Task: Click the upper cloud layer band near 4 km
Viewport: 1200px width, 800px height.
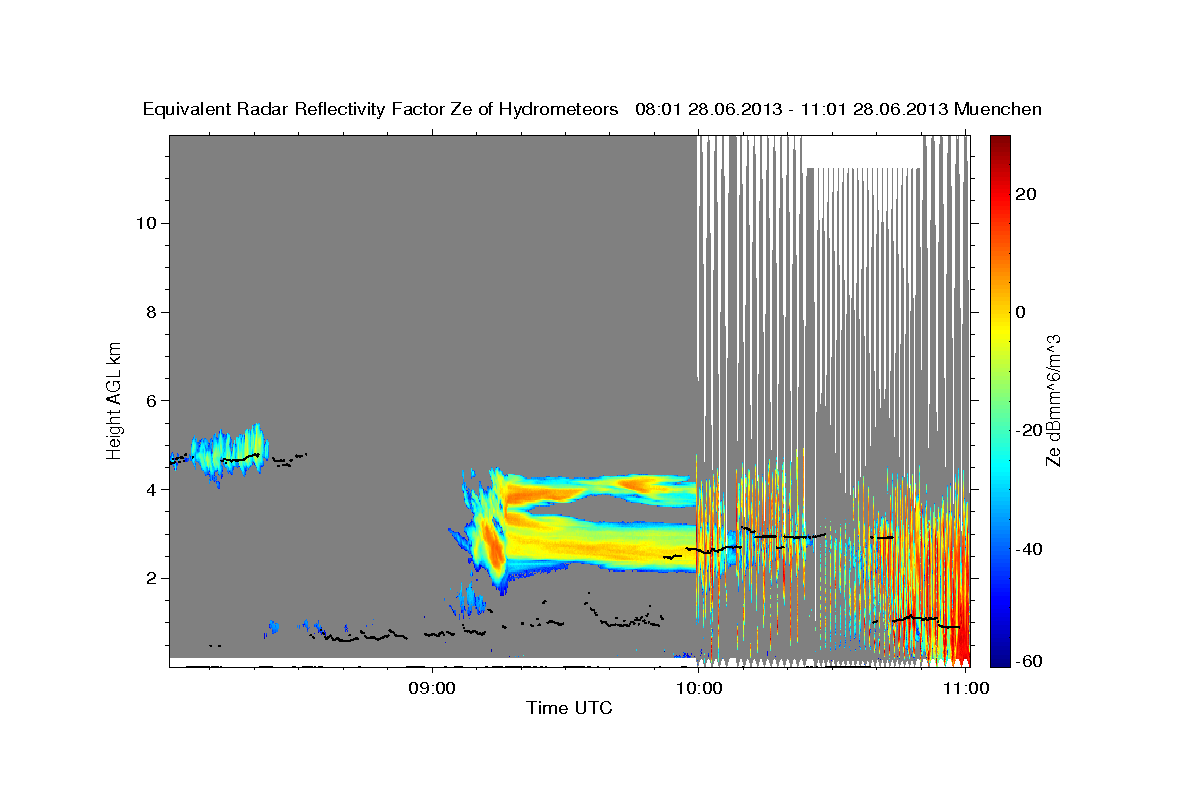Action: 600,490
